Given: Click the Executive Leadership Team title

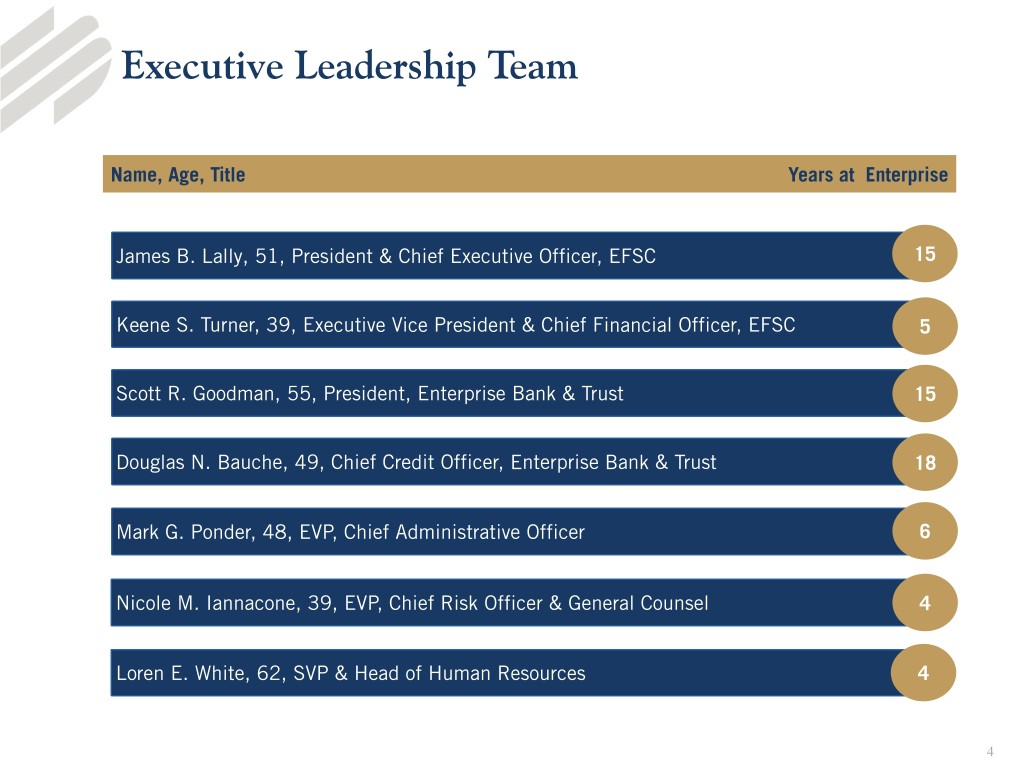Looking at the screenshot, I should (349, 67).
